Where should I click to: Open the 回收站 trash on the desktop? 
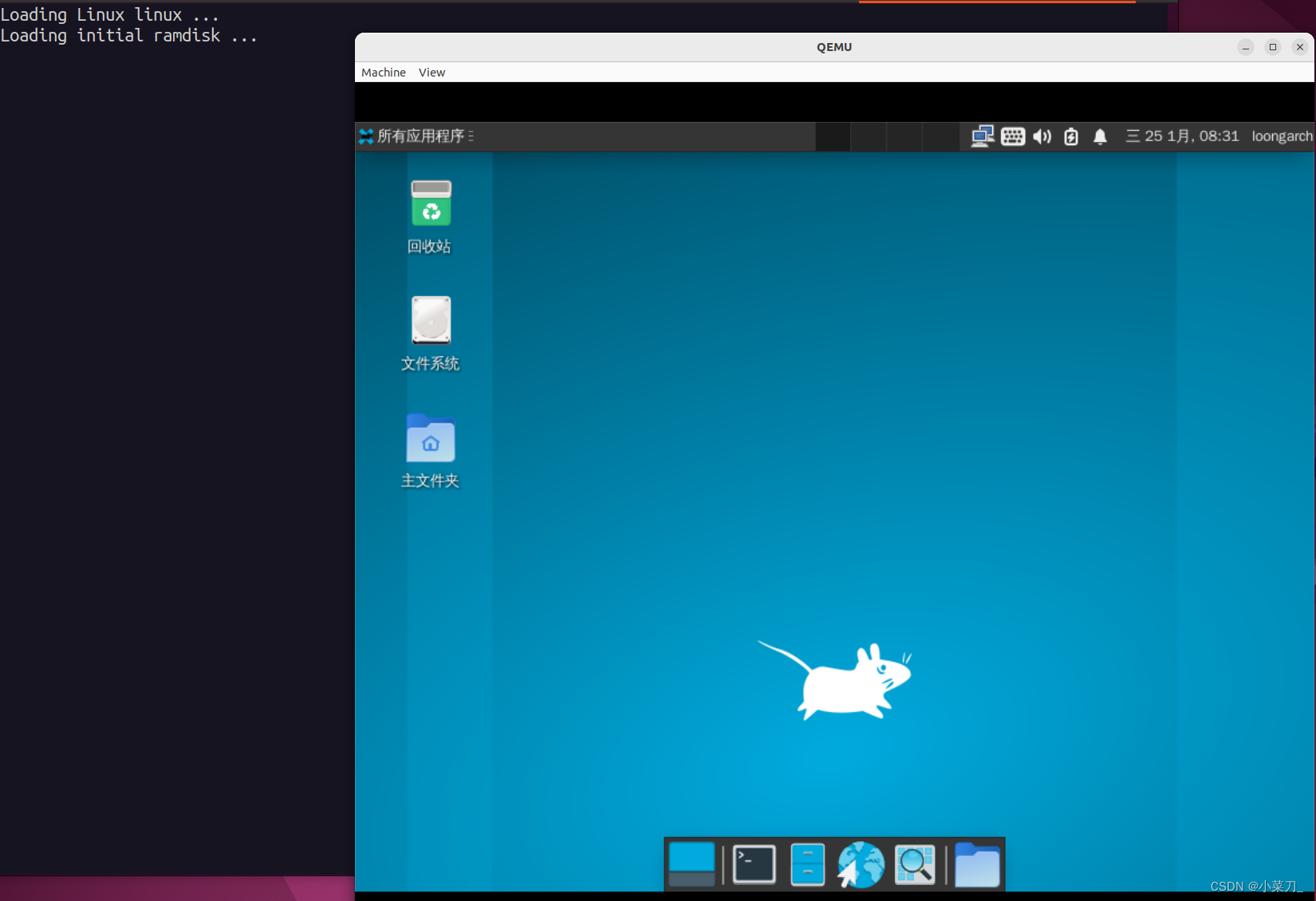tap(430, 204)
